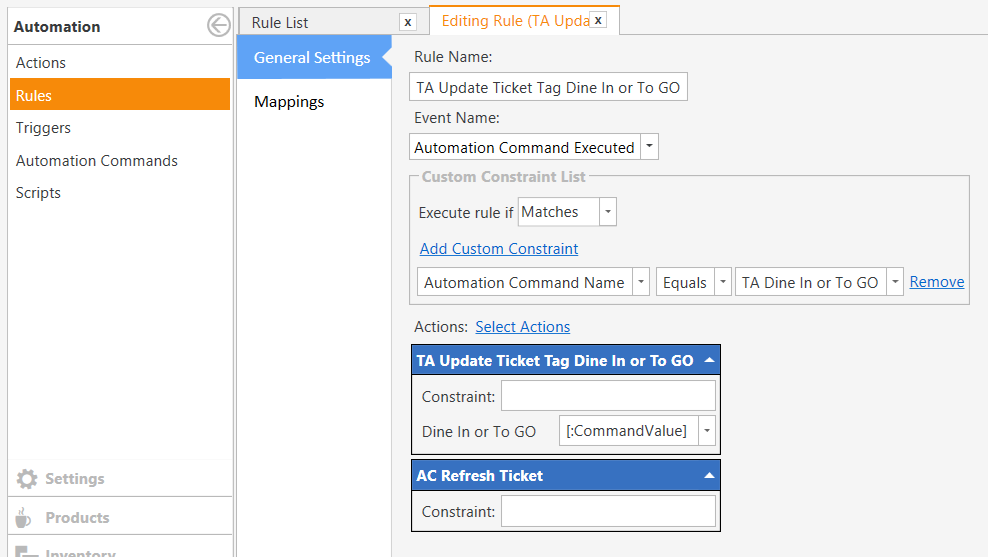The image size is (988, 557).
Task: Open the Automation Command Name constraint dropdown
Action: [x=641, y=283]
